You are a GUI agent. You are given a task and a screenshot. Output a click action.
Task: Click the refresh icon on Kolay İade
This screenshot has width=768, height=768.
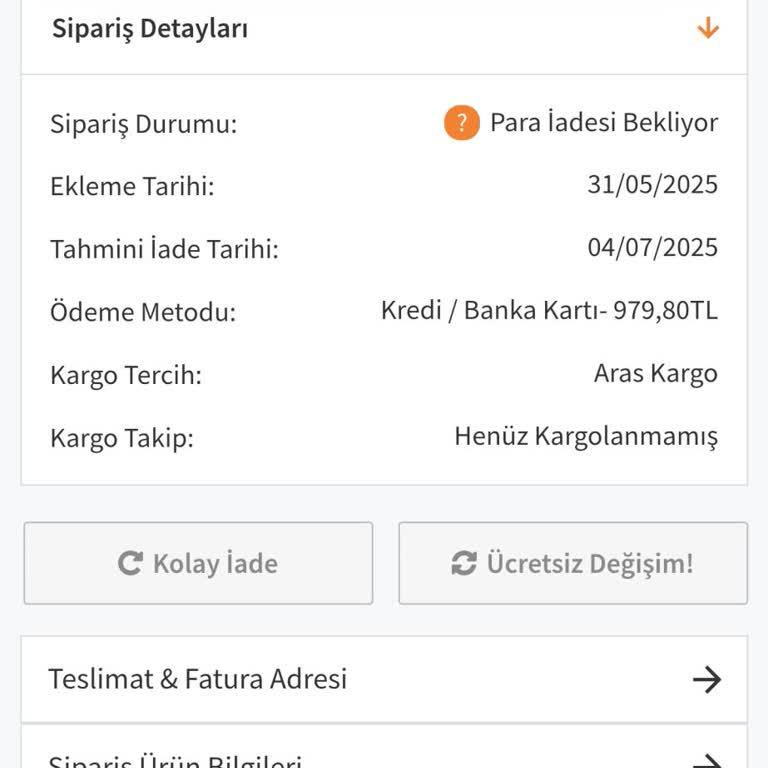pyautogui.click(x=130, y=564)
